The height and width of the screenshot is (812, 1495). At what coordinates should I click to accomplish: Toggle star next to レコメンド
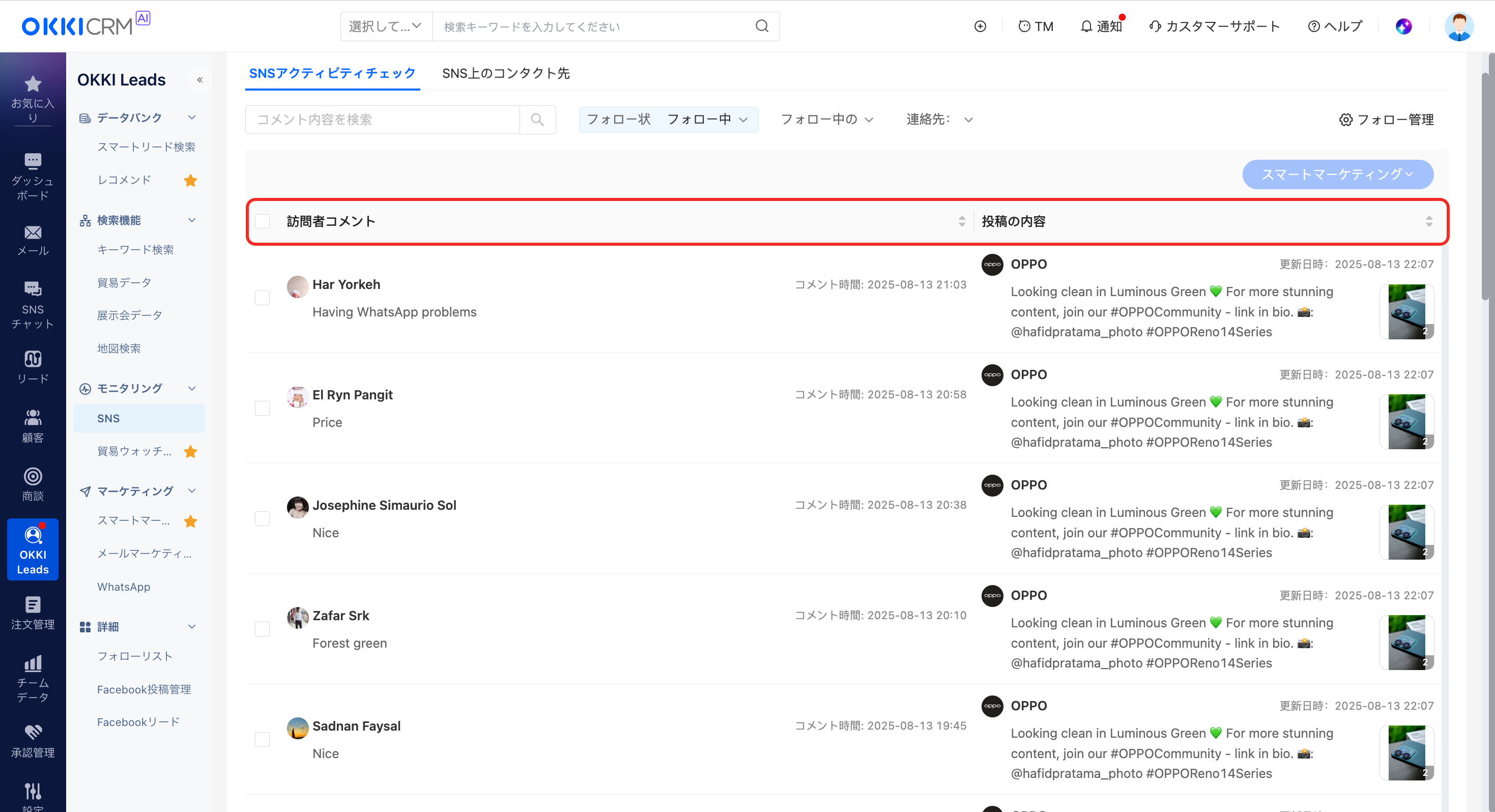[190, 181]
